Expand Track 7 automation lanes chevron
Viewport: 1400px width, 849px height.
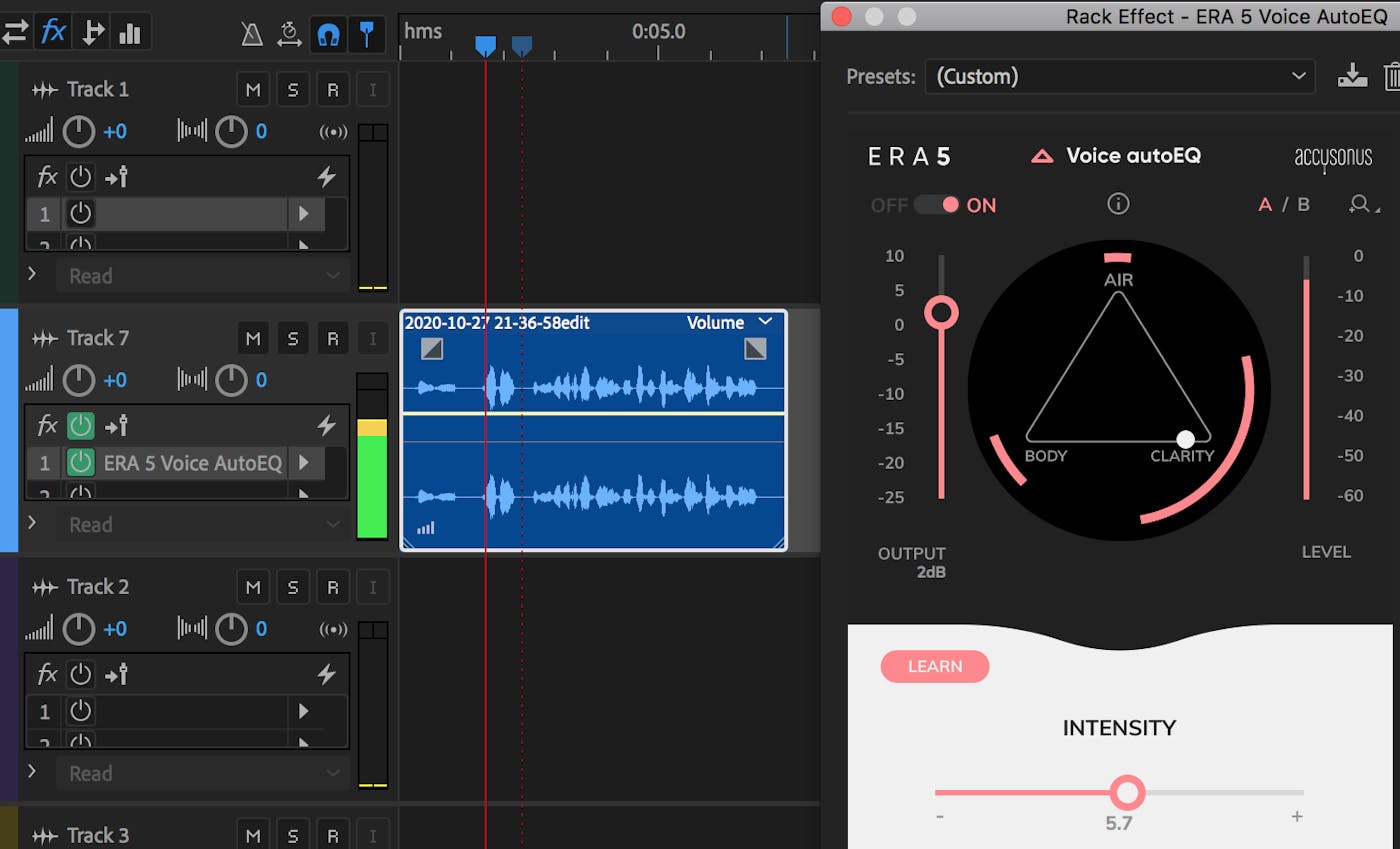pos(32,522)
